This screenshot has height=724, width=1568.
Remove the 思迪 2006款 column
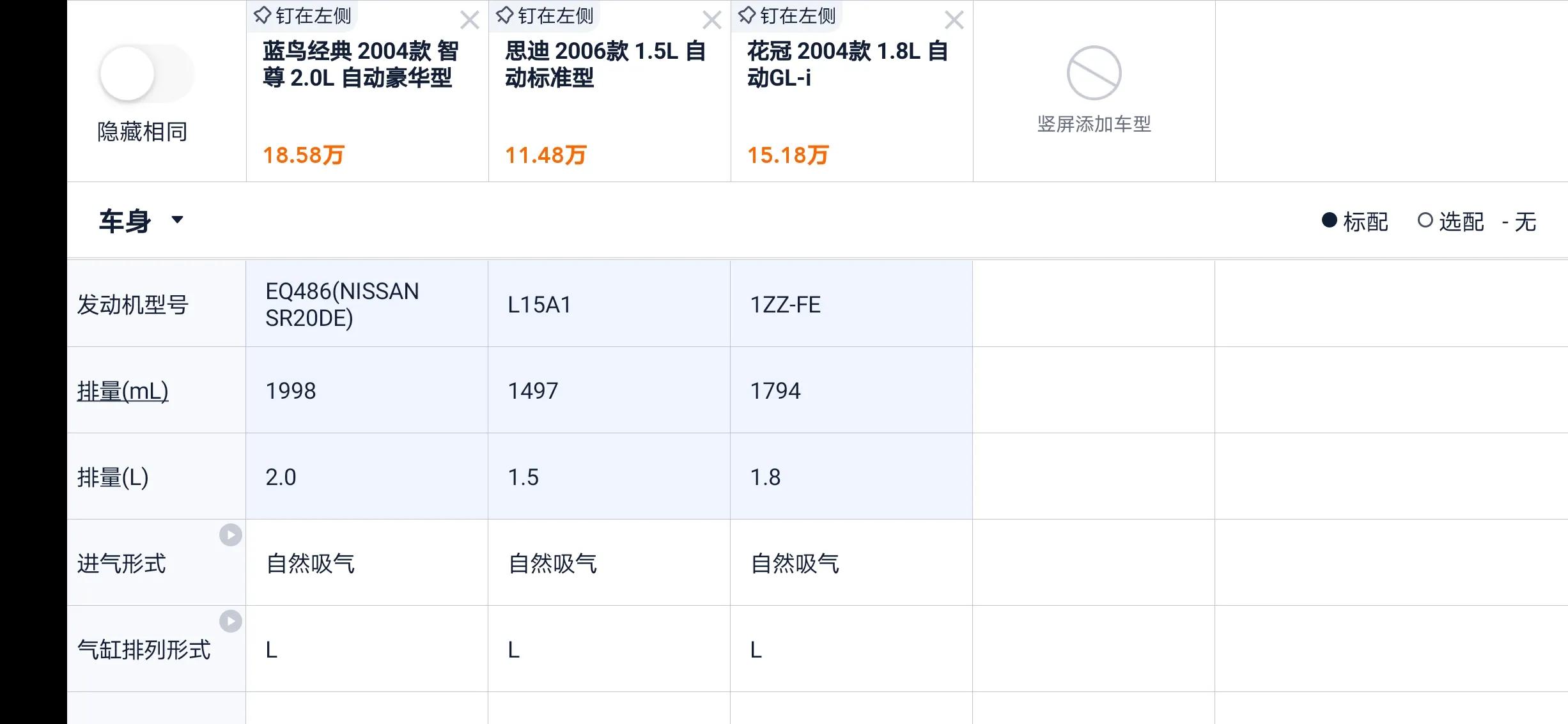tap(711, 20)
